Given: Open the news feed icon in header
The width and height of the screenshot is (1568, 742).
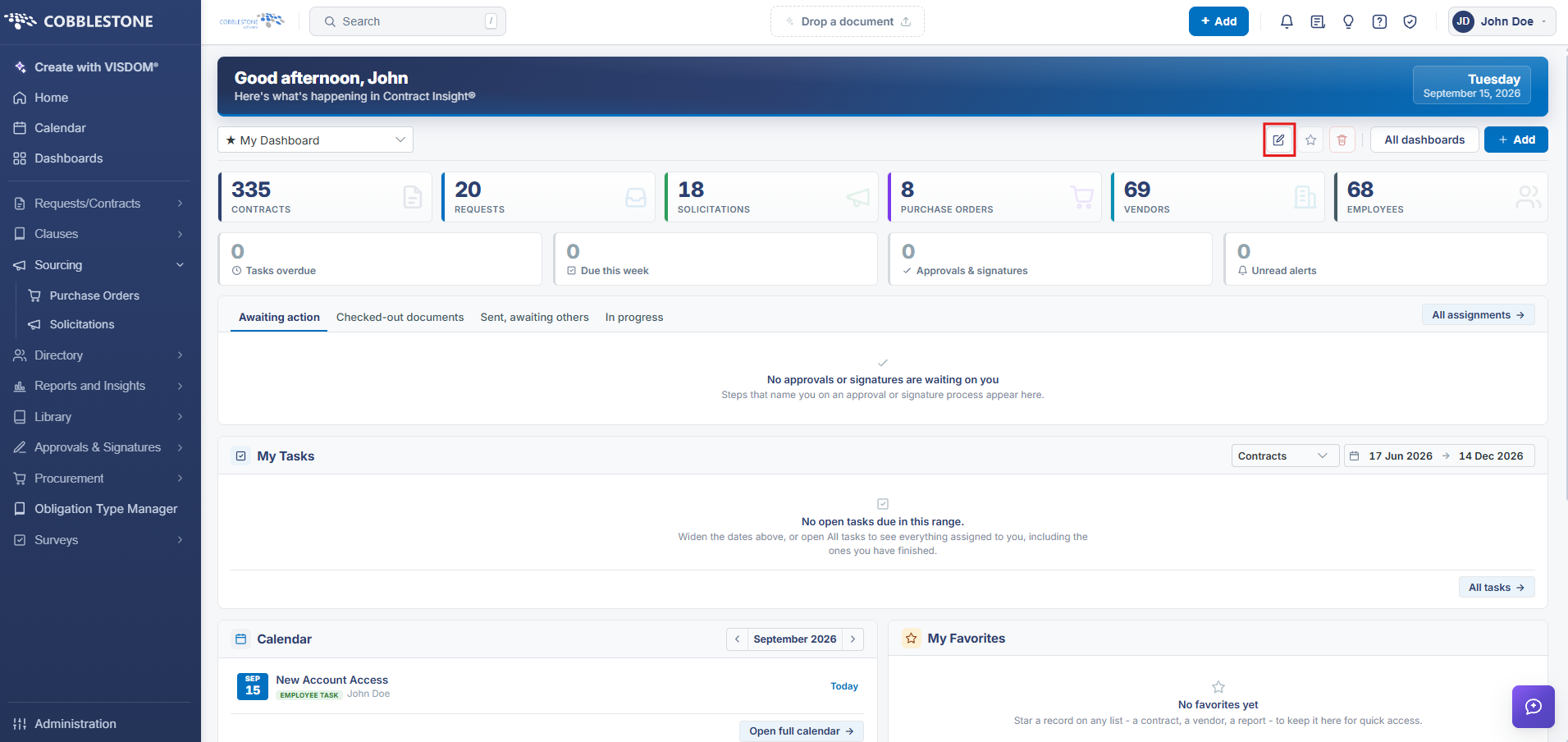Looking at the screenshot, I should (x=1318, y=21).
